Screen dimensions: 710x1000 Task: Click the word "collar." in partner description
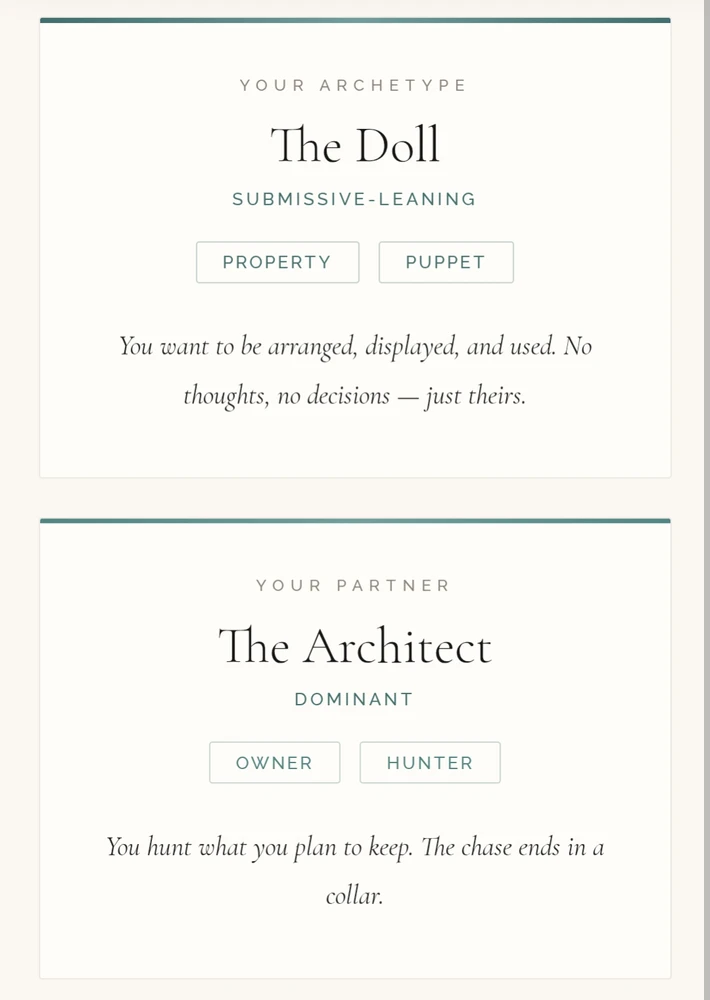pos(354,896)
